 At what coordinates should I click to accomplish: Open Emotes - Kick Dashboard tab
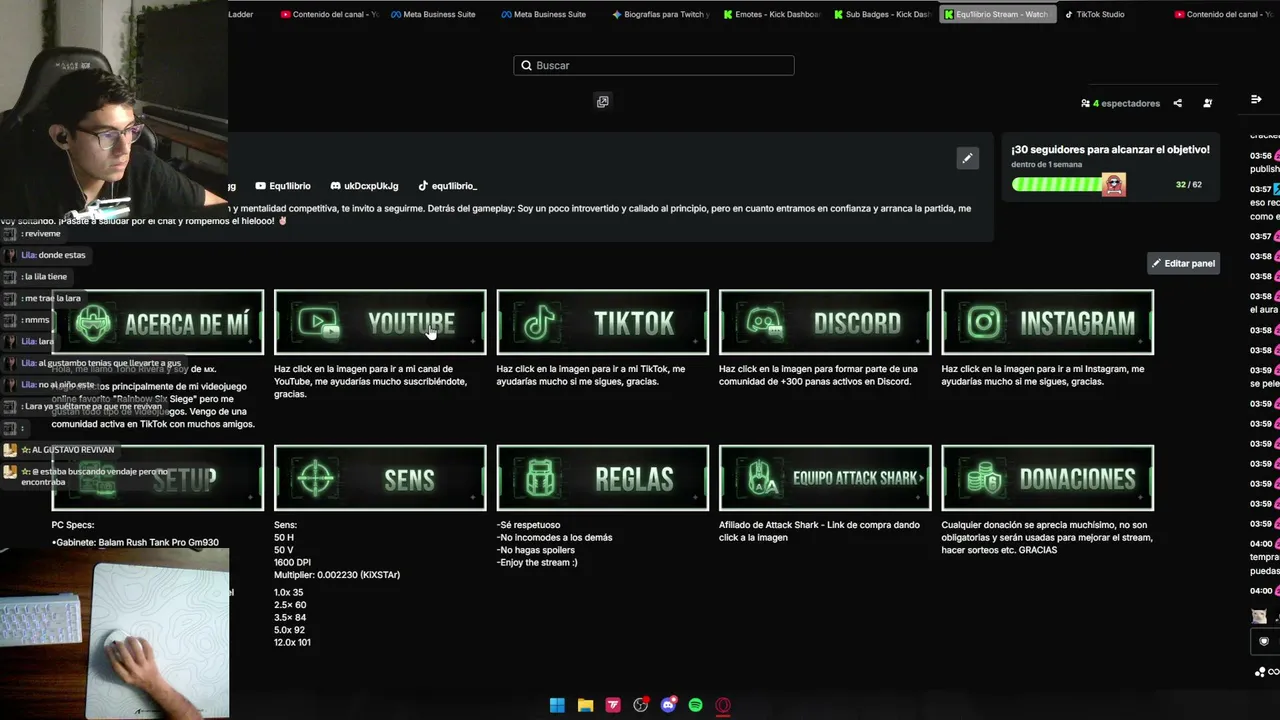click(x=770, y=14)
